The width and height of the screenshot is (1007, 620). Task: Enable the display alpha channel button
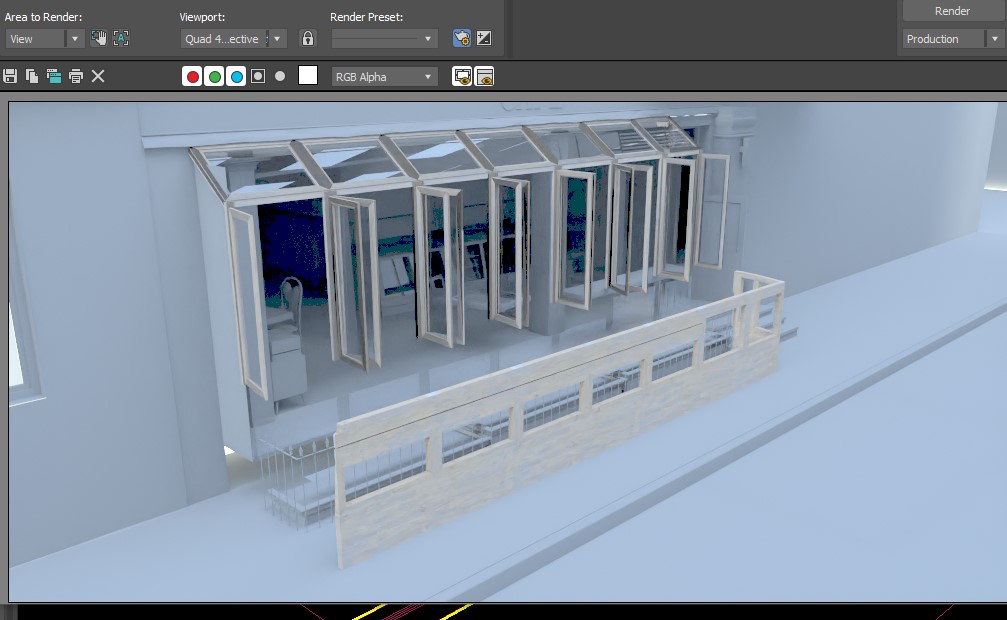(x=258, y=76)
